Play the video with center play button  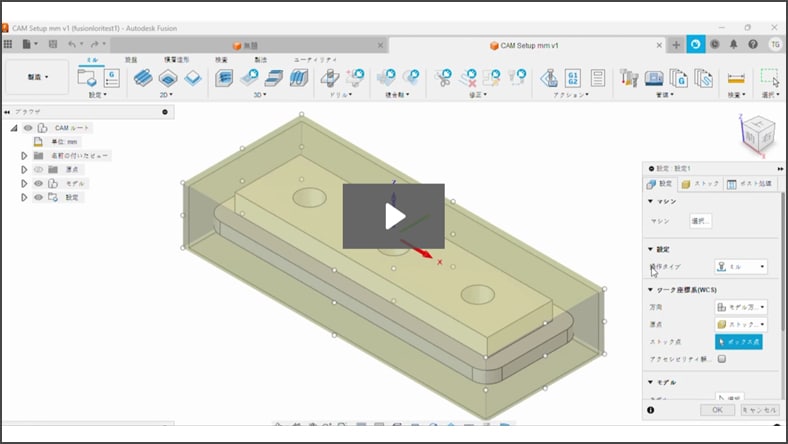[393, 216]
